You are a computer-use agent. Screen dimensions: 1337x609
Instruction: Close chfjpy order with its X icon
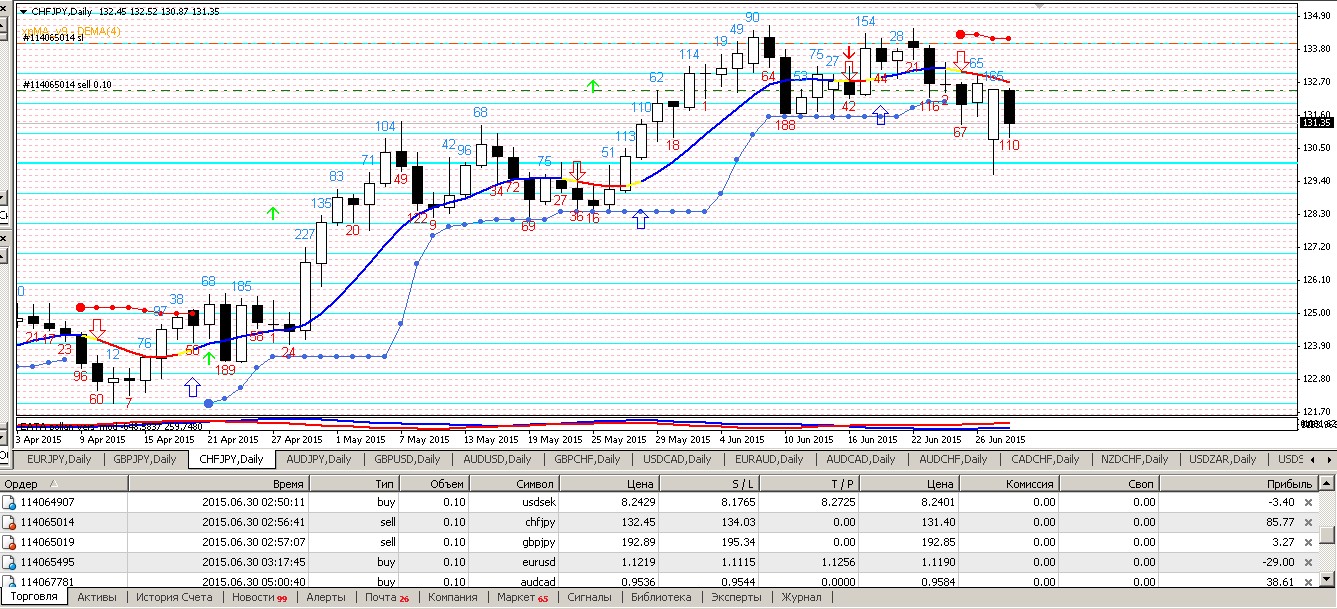[1308, 522]
